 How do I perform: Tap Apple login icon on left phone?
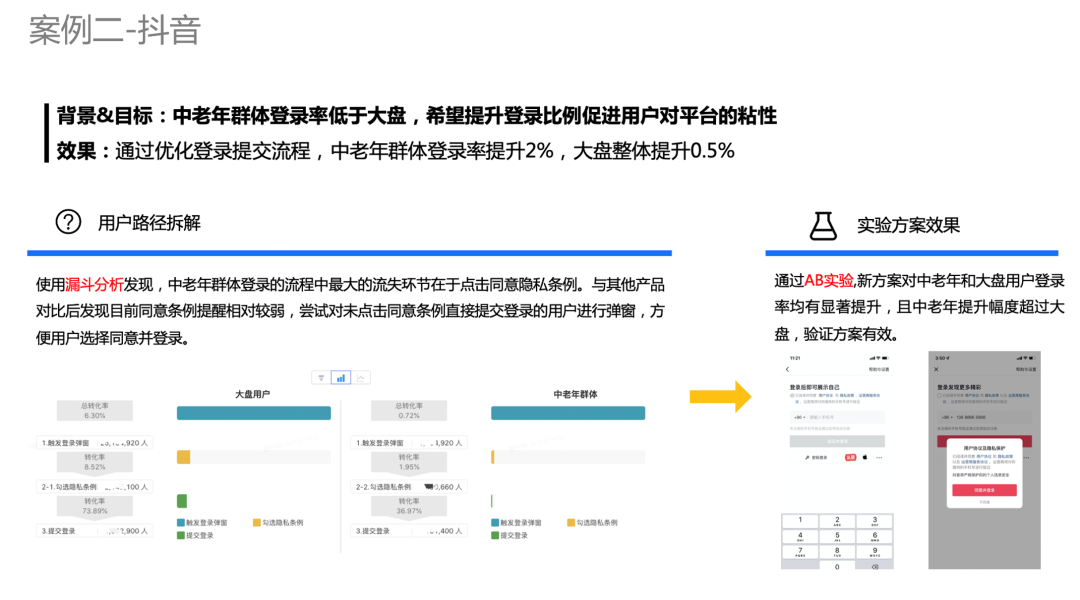coord(865,457)
